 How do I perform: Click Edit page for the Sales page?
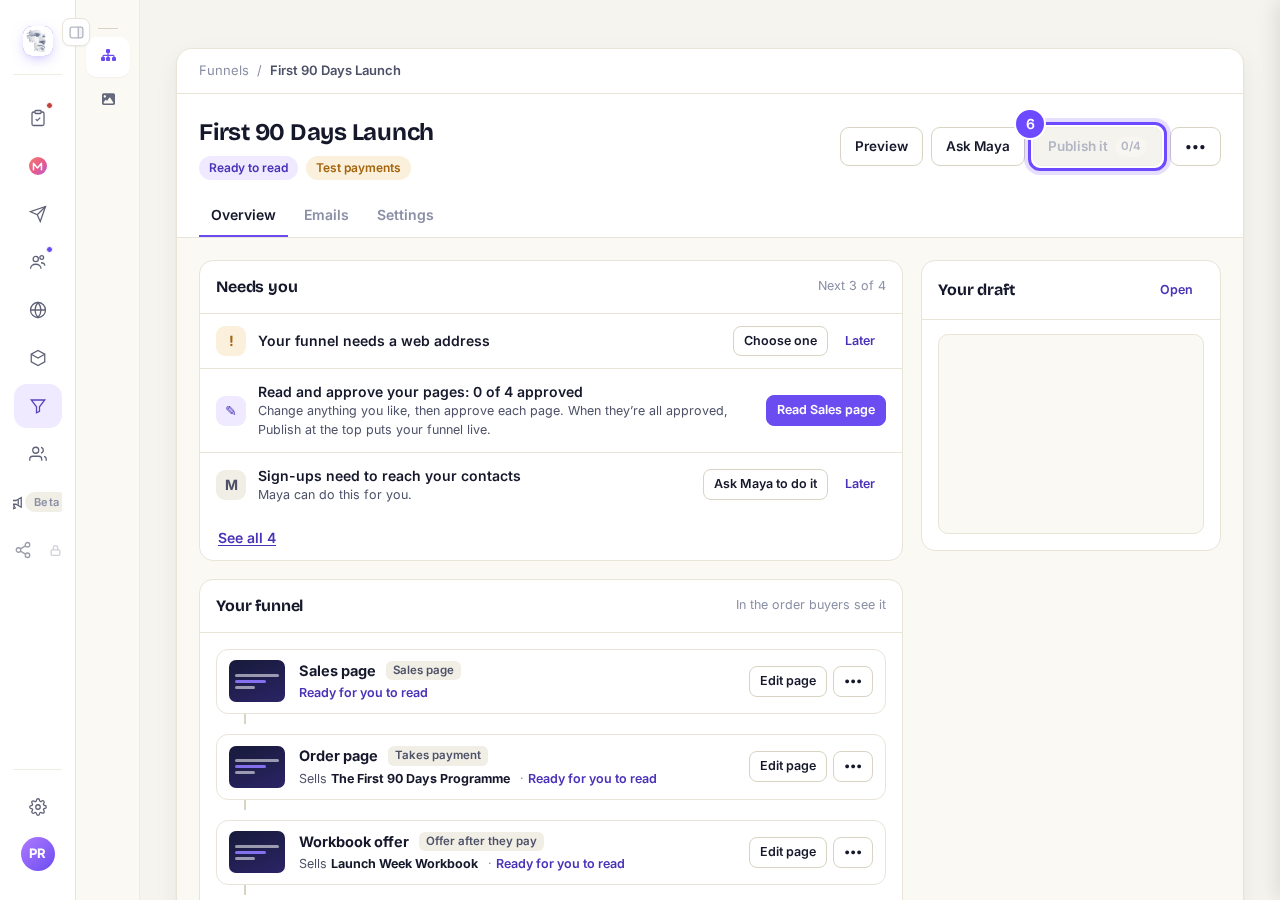click(x=788, y=681)
